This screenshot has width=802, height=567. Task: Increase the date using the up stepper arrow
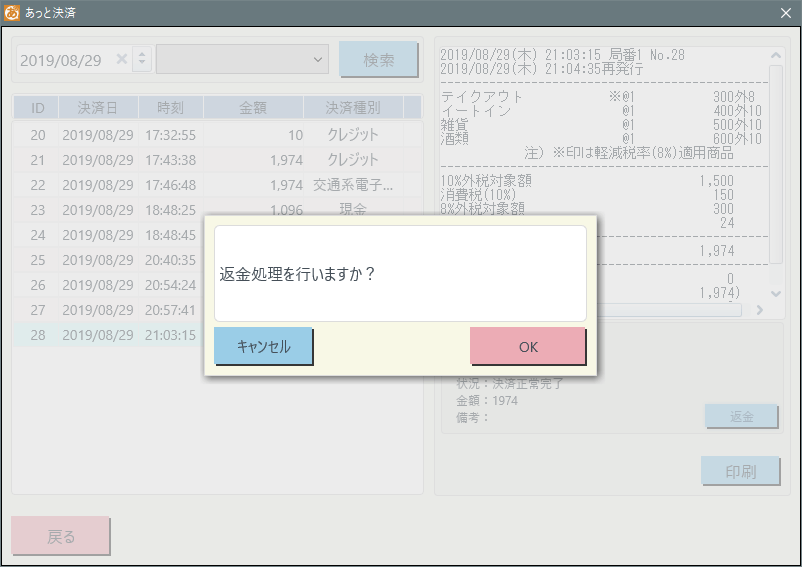click(142, 54)
